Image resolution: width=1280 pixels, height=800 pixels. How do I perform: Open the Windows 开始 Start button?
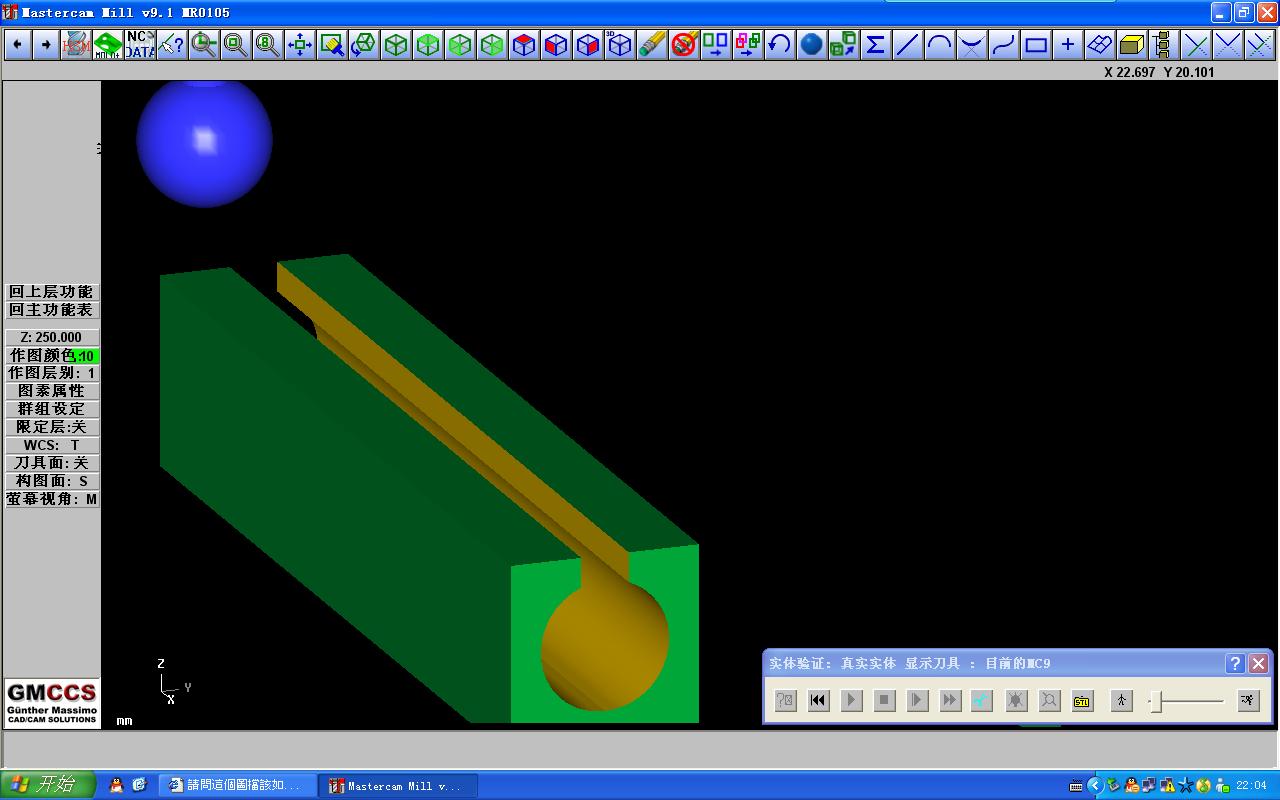point(48,785)
